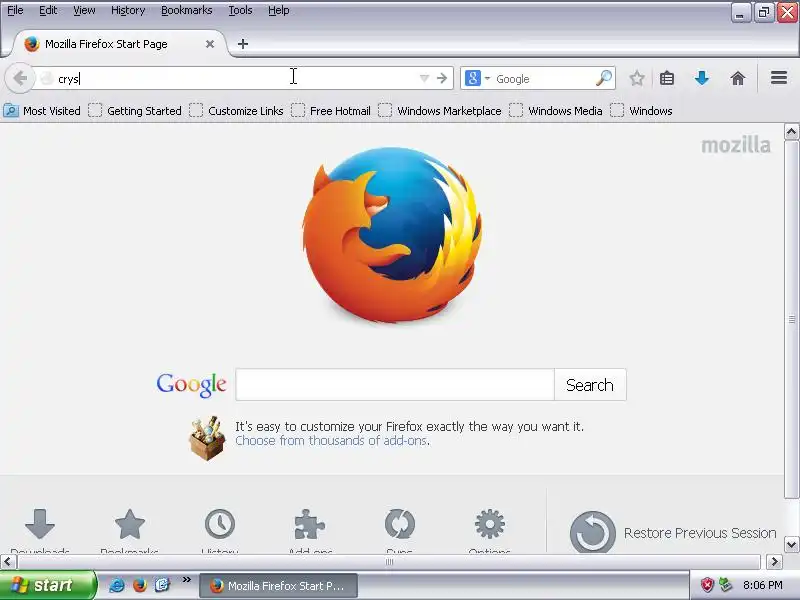Open the History menu
Image resolution: width=800 pixels, height=600 pixels.
click(128, 10)
